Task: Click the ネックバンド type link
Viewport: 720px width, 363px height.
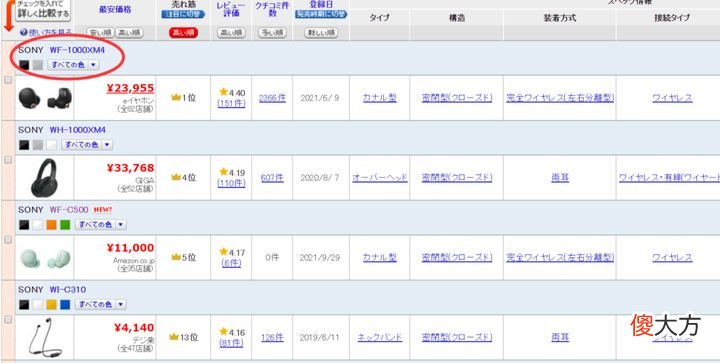Action: click(380, 337)
